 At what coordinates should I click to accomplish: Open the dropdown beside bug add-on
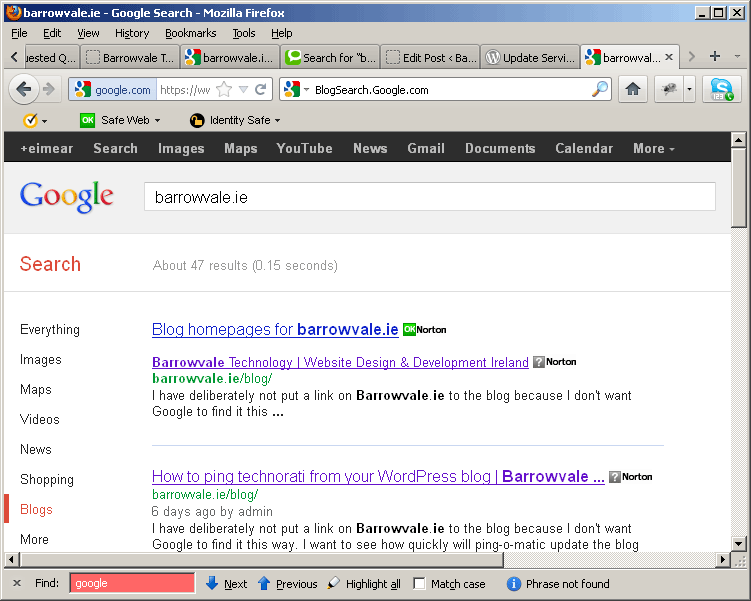point(689,89)
